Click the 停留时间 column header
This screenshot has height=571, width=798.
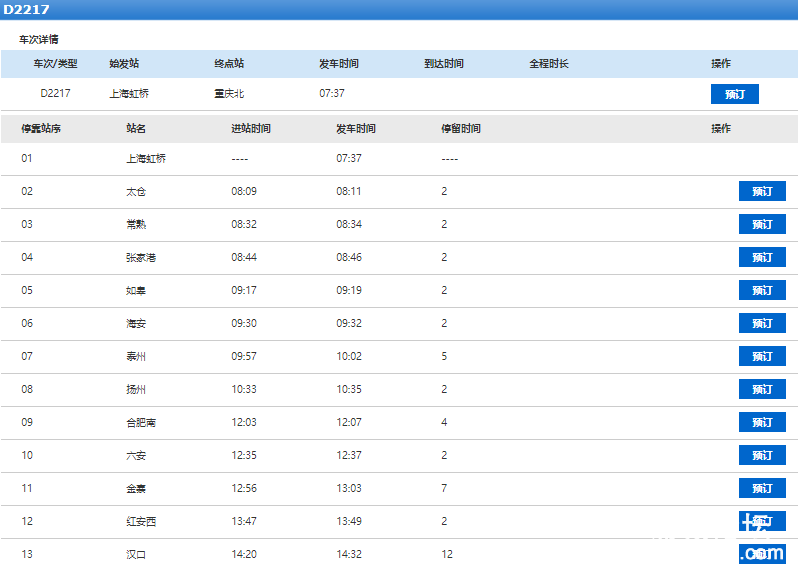(x=461, y=128)
